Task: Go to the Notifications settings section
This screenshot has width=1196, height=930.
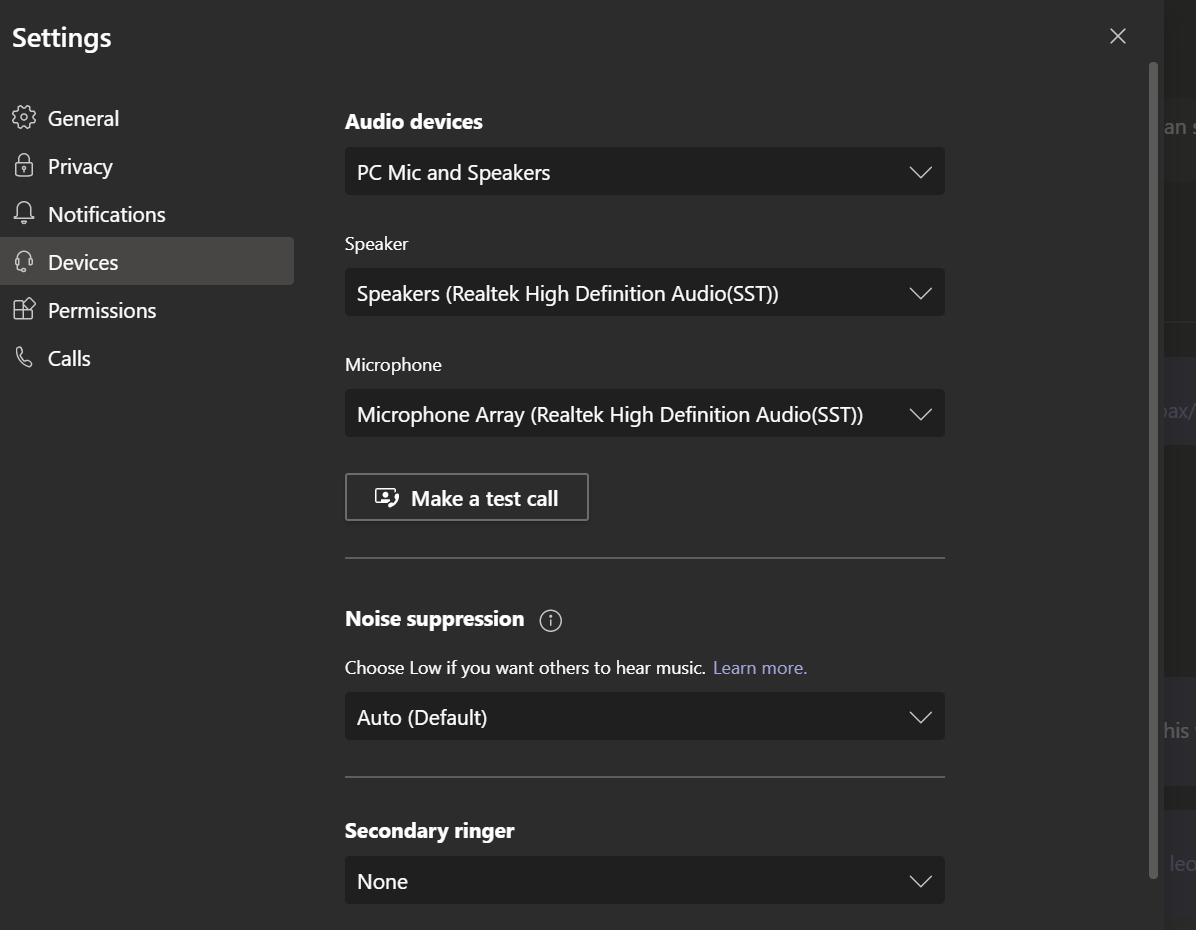Action: [x=107, y=214]
